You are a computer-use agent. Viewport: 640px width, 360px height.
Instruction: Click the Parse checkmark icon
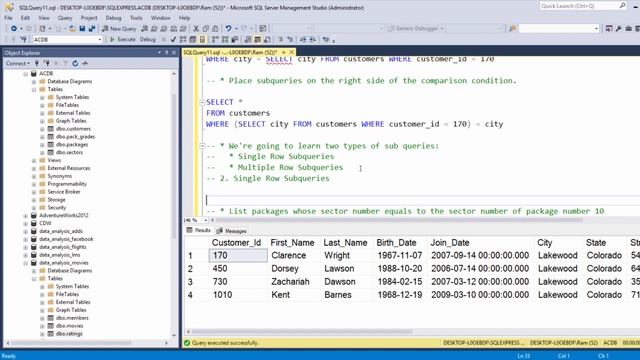coord(173,40)
